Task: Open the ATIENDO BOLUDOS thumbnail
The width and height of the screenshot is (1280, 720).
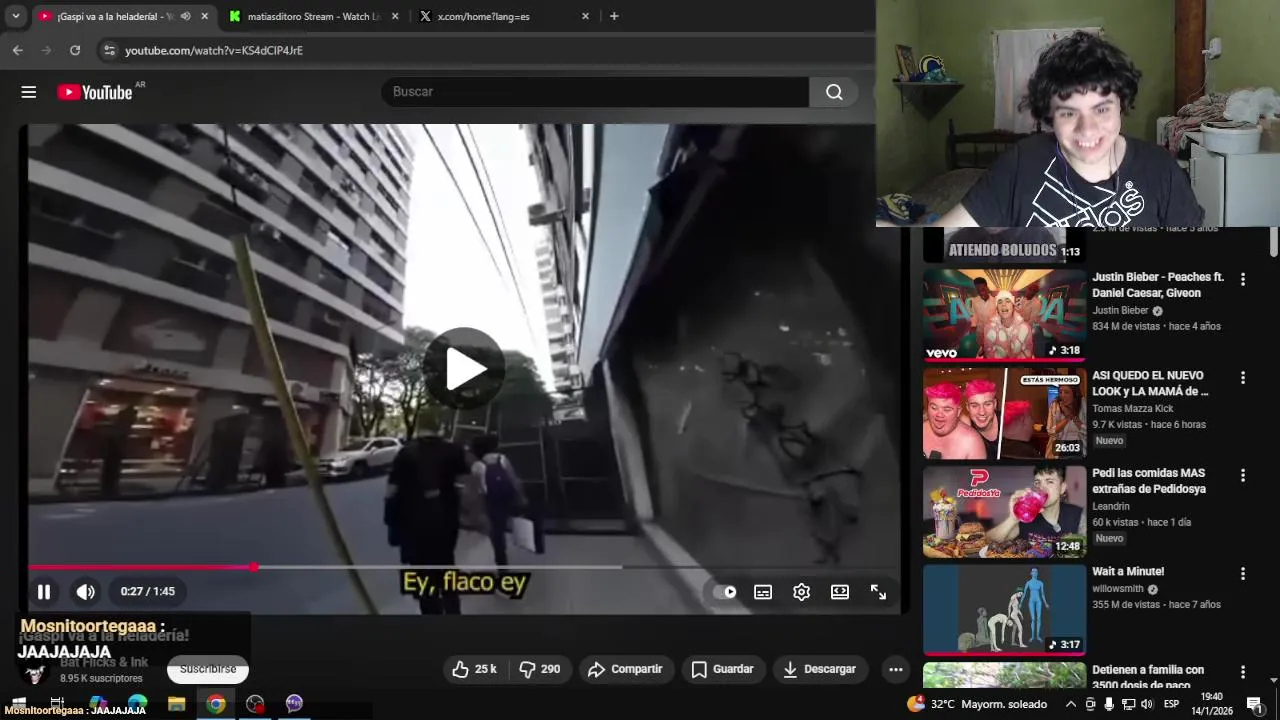Action: (x=1004, y=245)
